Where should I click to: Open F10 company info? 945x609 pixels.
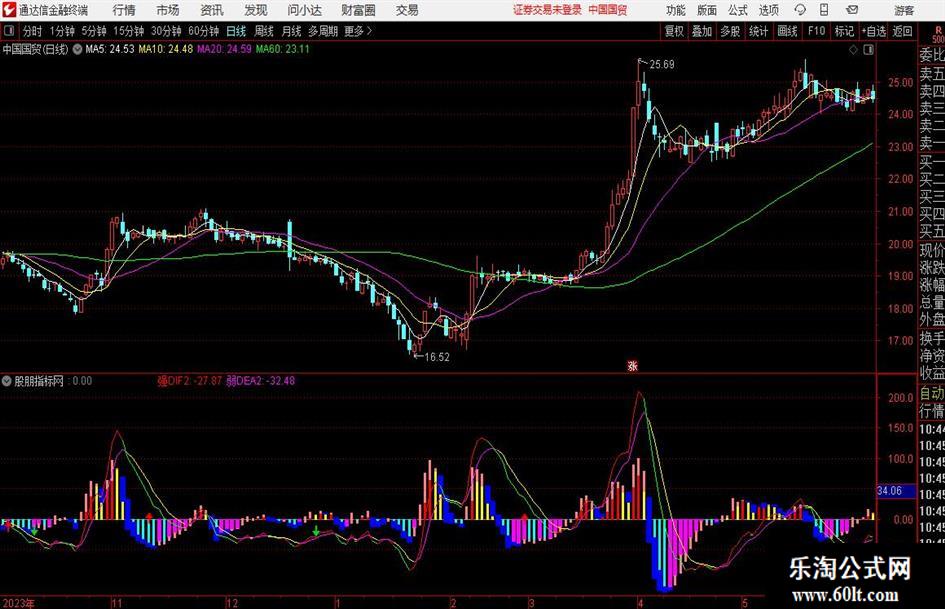[817, 31]
